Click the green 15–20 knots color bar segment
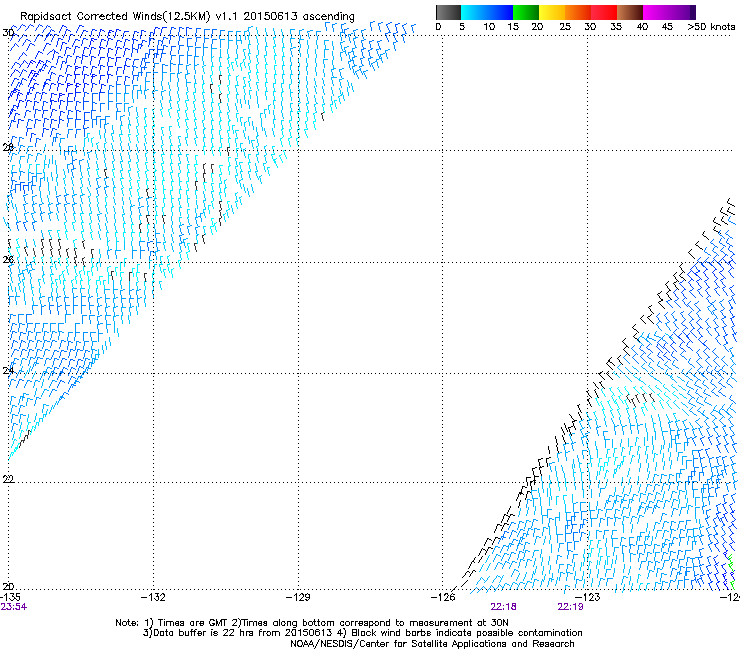This screenshot has width=740, height=650. click(526, 12)
